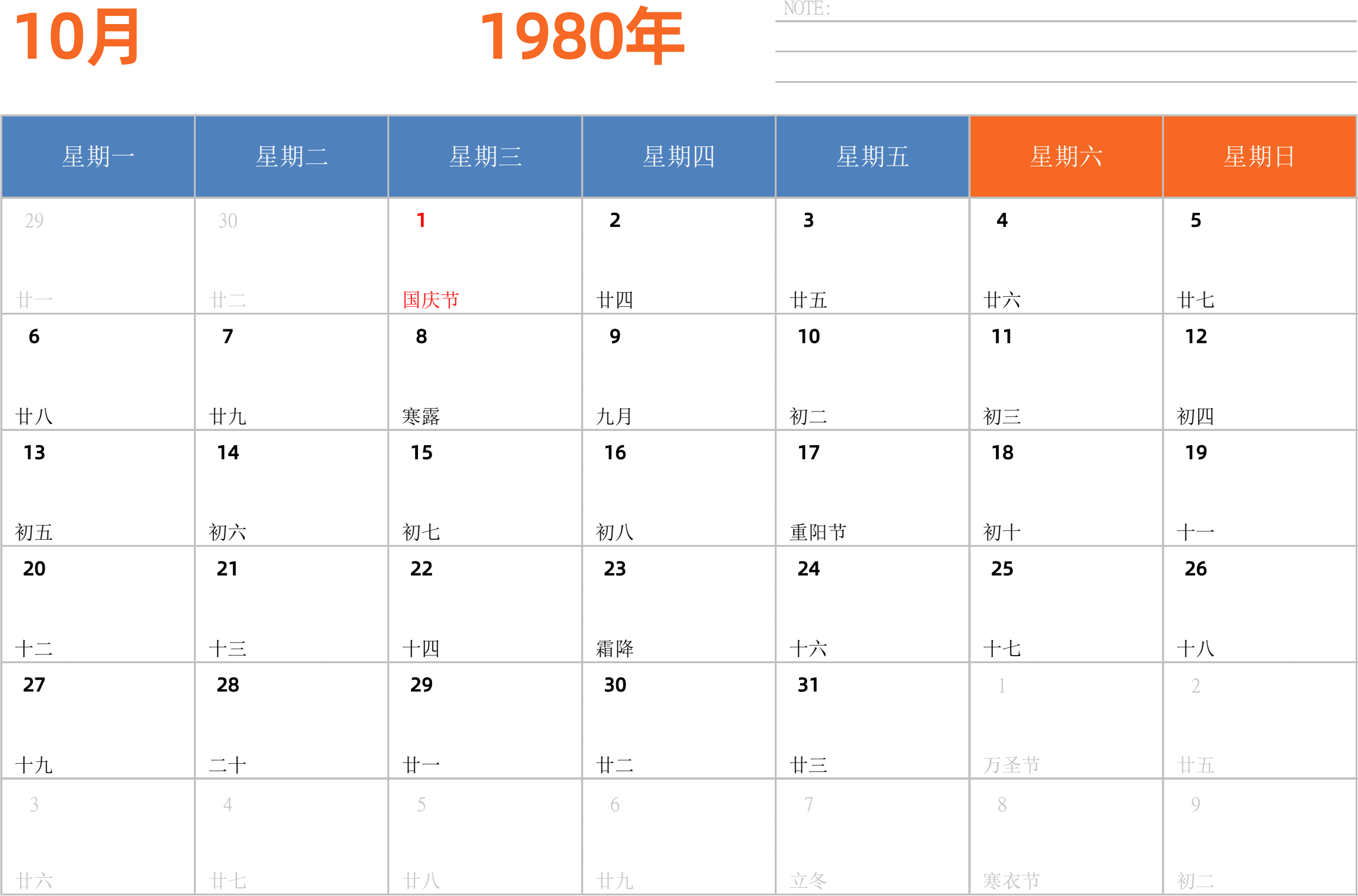Click the 星期一 column header
The image size is (1358, 896).
click(x=98, y=156)
